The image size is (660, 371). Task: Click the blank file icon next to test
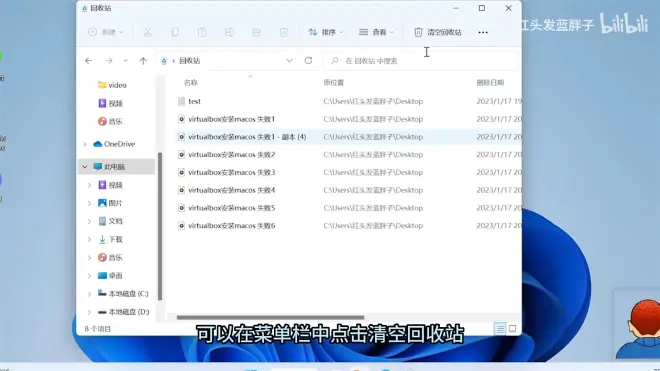[181, 101]
